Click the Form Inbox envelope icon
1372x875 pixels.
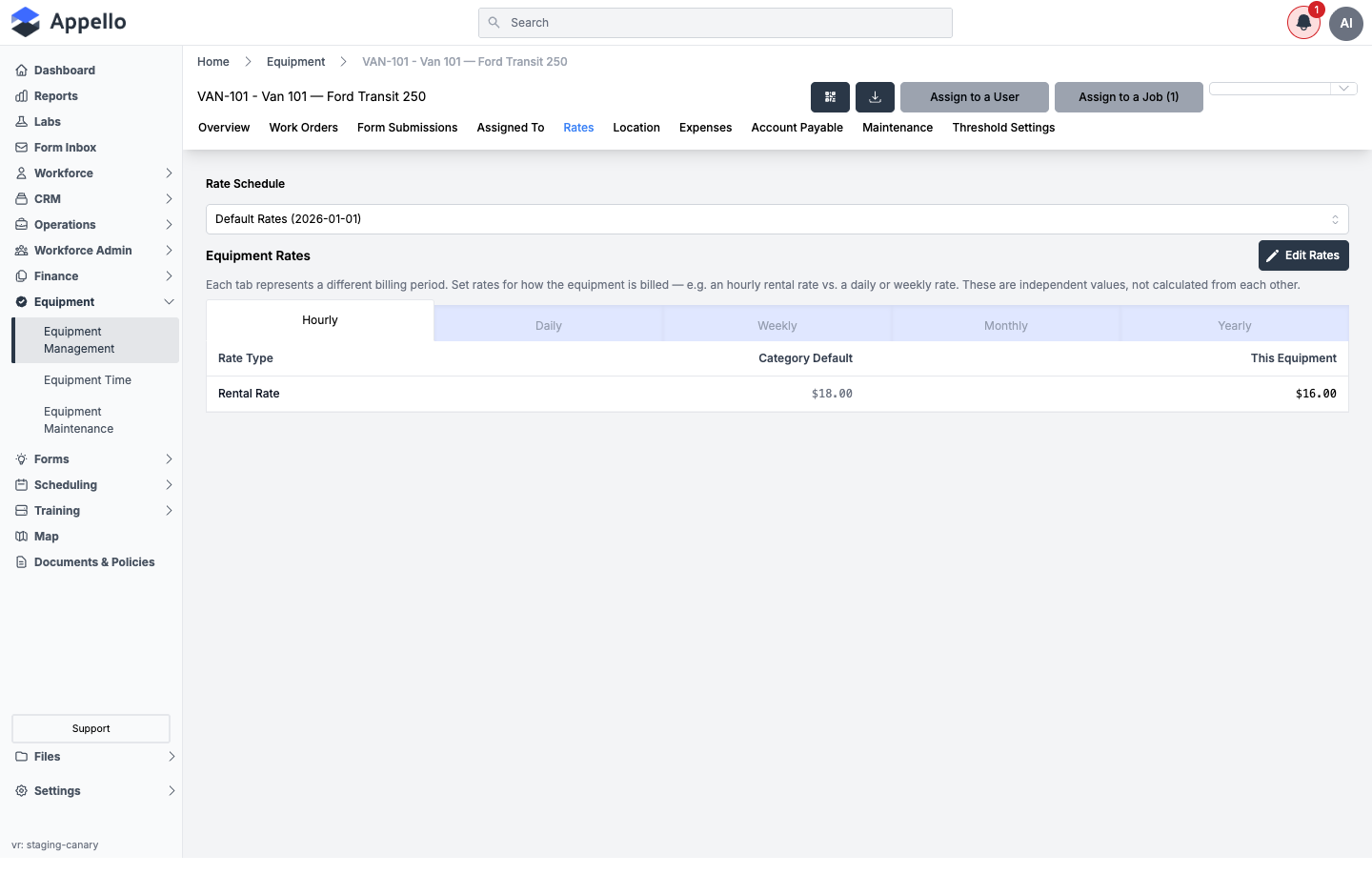21,148
